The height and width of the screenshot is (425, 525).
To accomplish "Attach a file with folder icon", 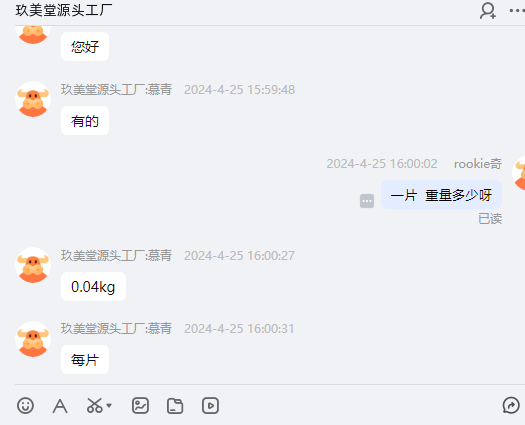I will tap(175, 406).
